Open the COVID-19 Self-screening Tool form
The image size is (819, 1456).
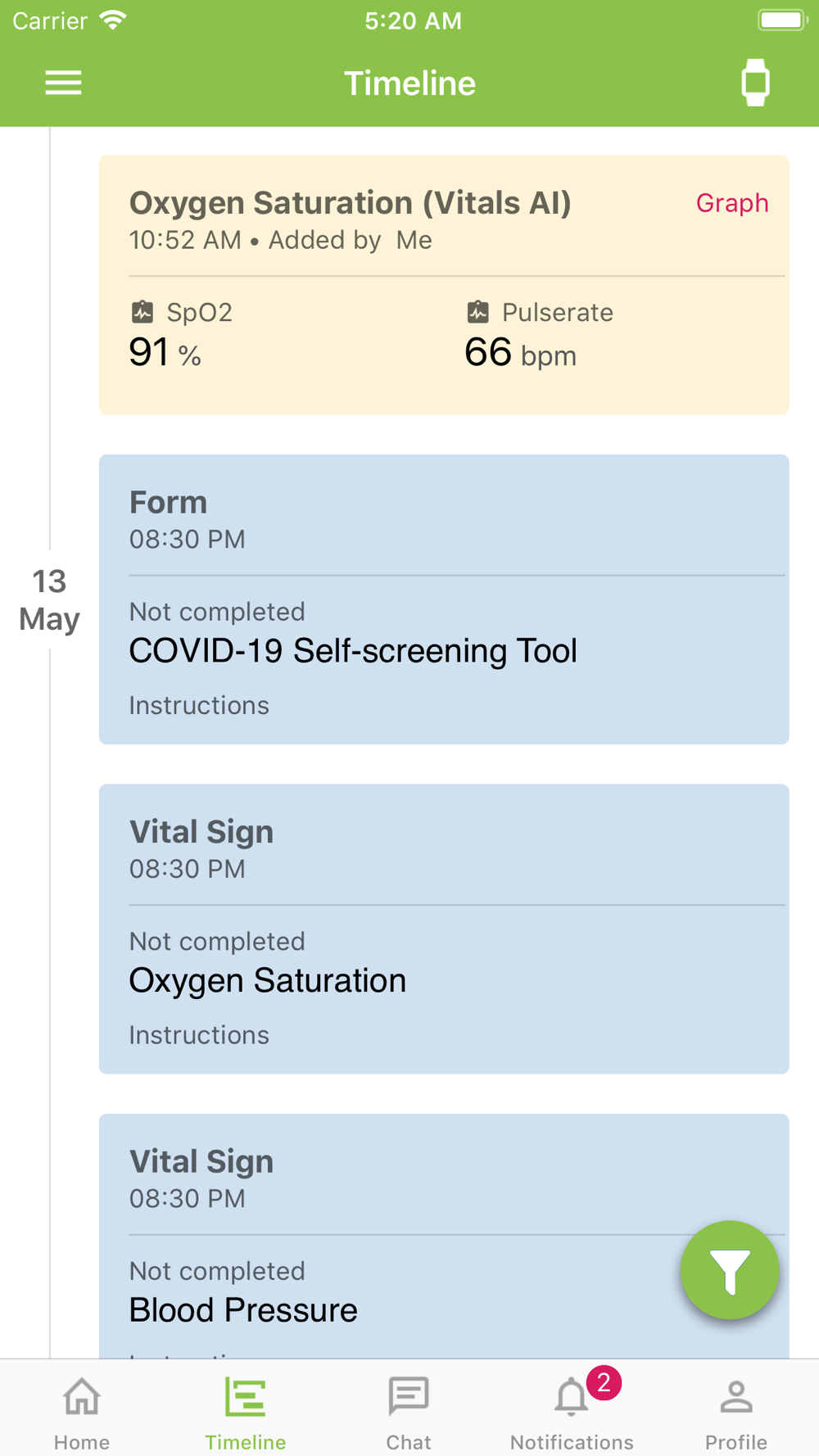pyautogui.click(x=353, y=651)
